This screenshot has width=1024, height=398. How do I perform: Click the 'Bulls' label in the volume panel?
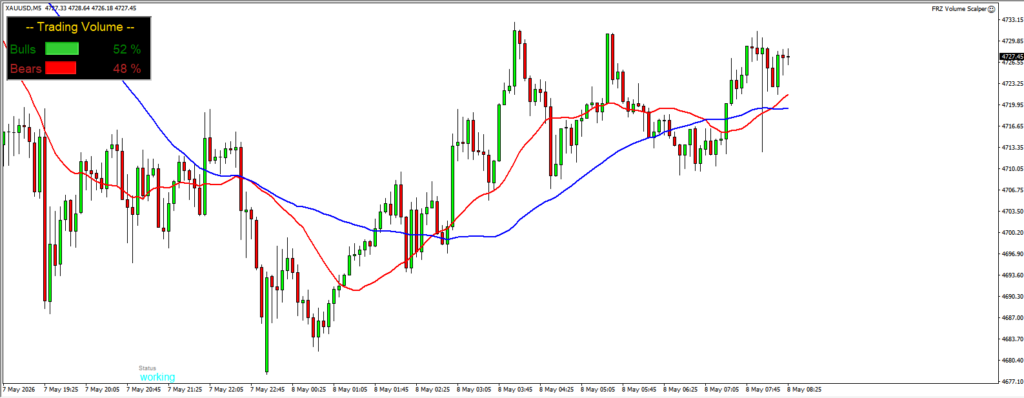(23, 49)
